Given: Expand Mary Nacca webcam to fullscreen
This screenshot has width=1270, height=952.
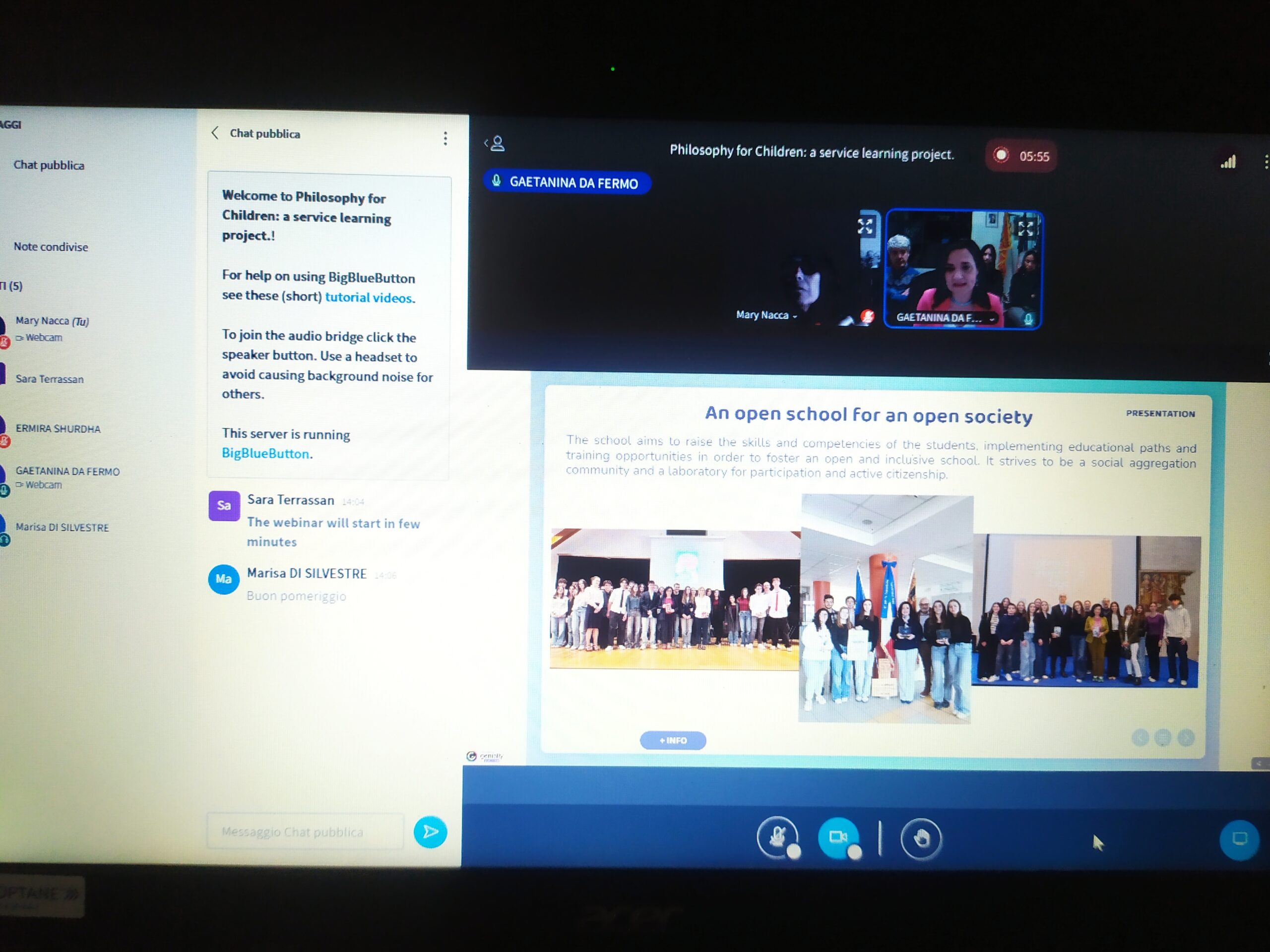Looking at the screenshot, I should click(865, 226).
